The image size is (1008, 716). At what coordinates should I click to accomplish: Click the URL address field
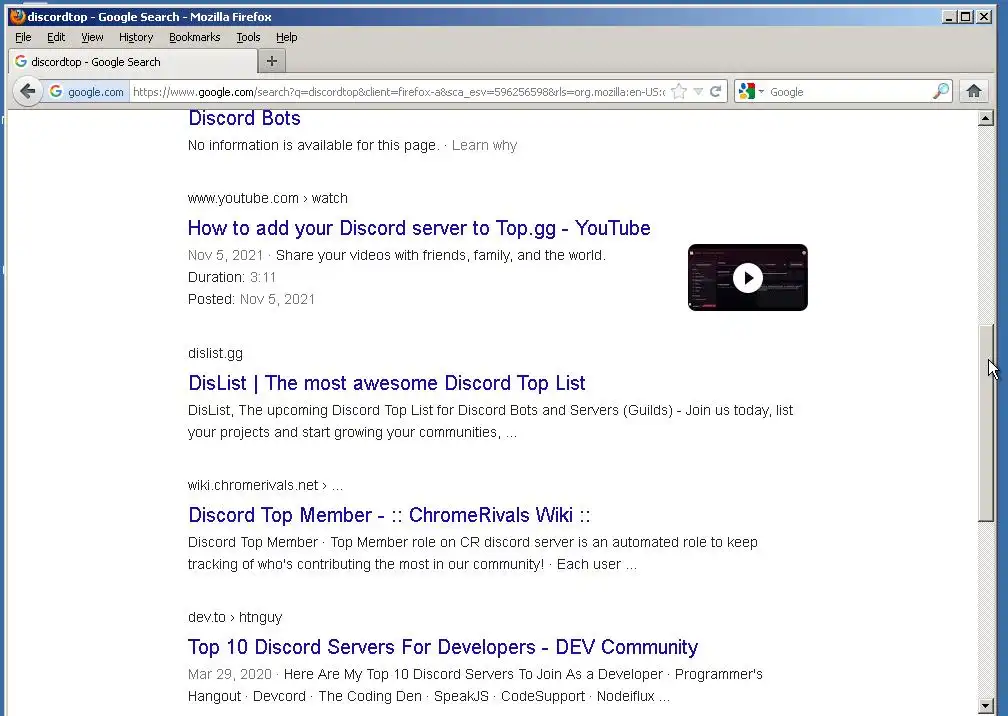coord(399,92)
